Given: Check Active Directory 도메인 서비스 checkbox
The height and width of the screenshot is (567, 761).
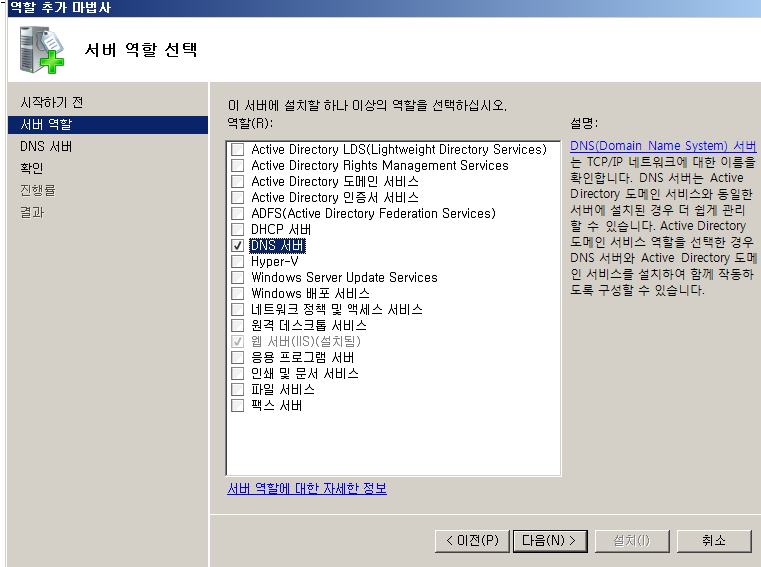Looking at the screenshot, I should (x=237, y=181).
